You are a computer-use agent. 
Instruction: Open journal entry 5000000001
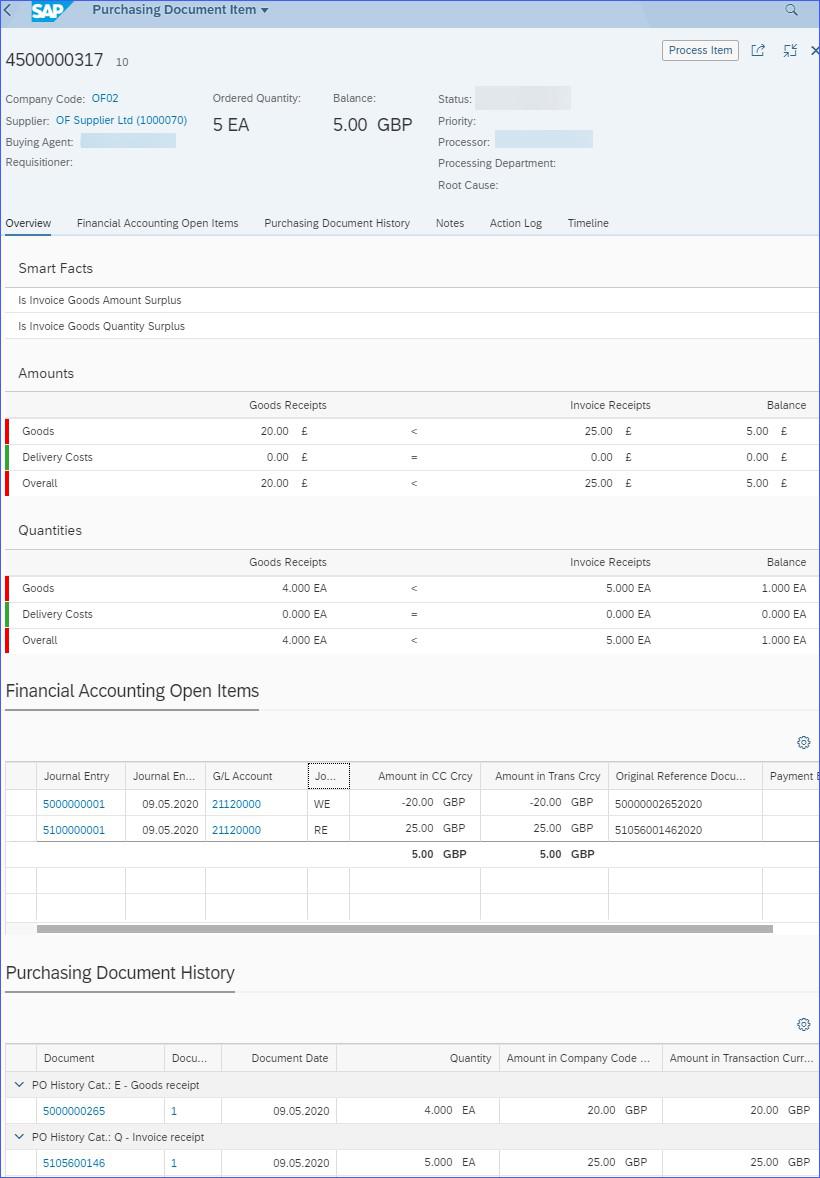pyautogui.click(x=74, y=804)
